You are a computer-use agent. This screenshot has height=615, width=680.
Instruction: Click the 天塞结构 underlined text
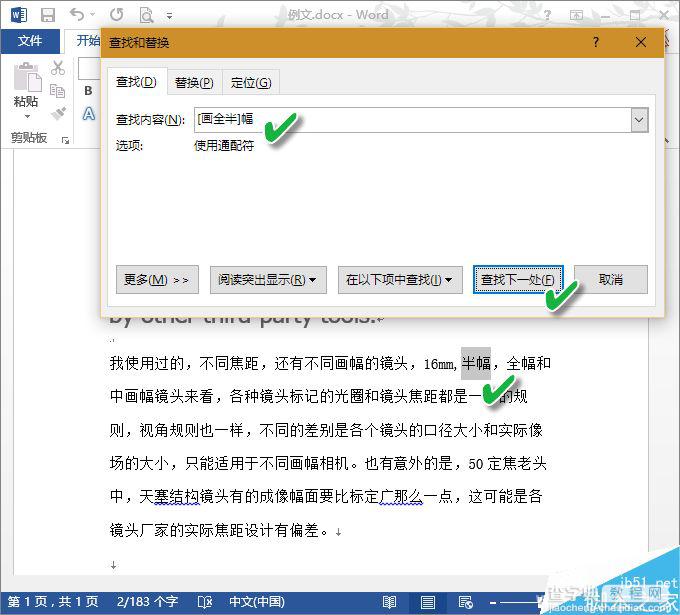(x=169, y=496)
